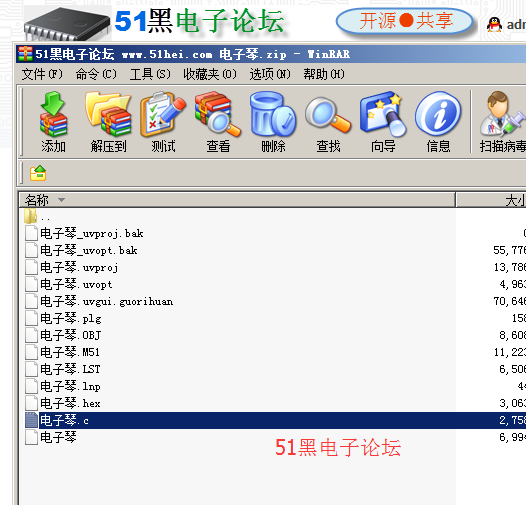The image size is (526, 505).
Task: Click file icon of 电子琴_uvproj.bak row
Action: pos(32,233)
